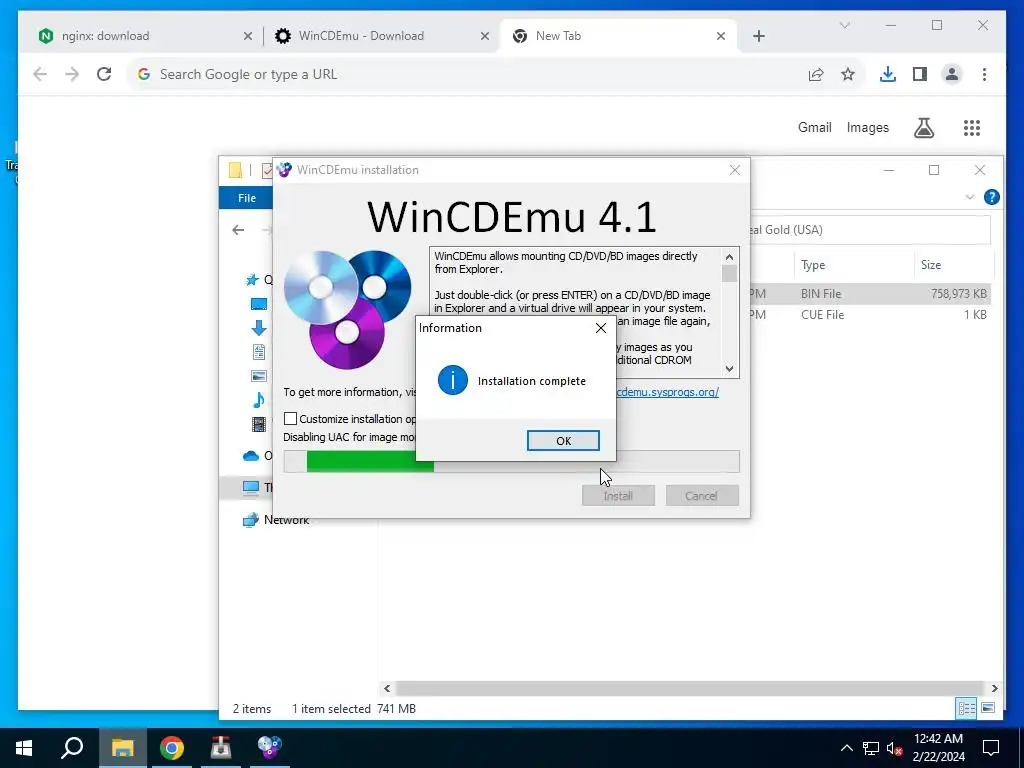Click the installation progress bar
Viewport: 1024px width, 768px height.
[x=511, y=461]
